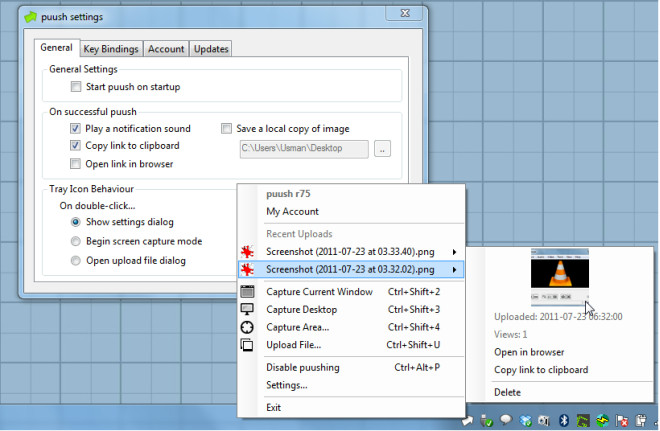Switch to the Key Bindings tab

click(x=111, y=49)
